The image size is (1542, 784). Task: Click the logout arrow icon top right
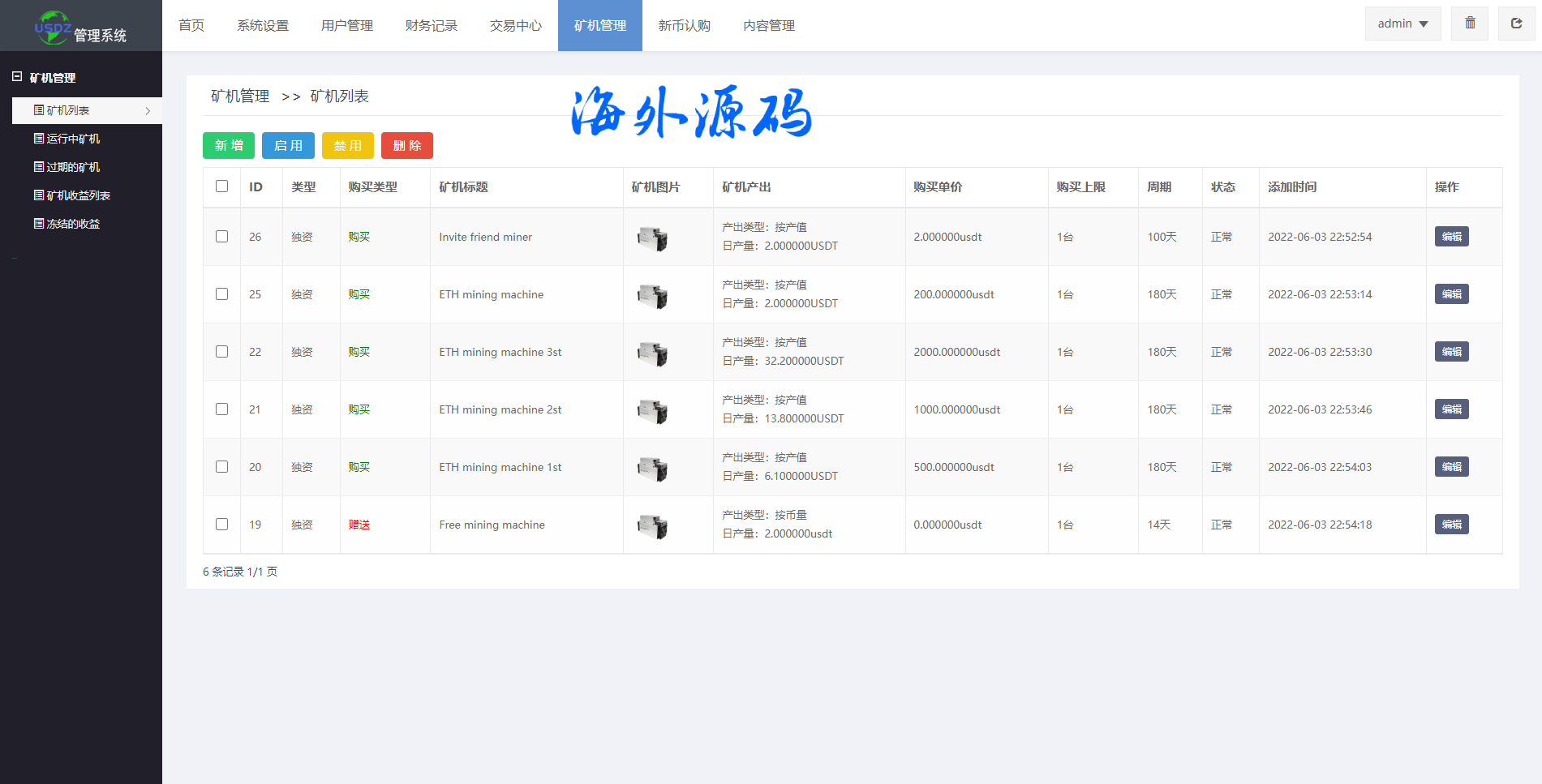[1516, 24]
